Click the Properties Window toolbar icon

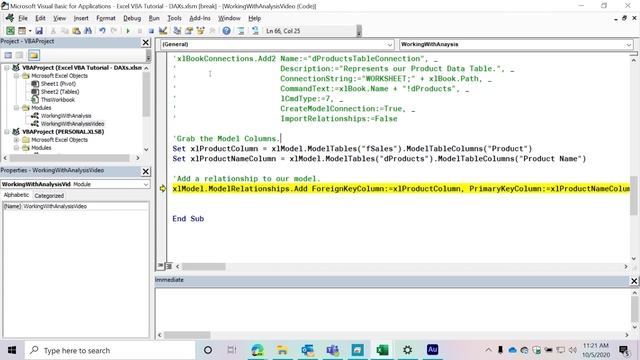tap(189, 31)
